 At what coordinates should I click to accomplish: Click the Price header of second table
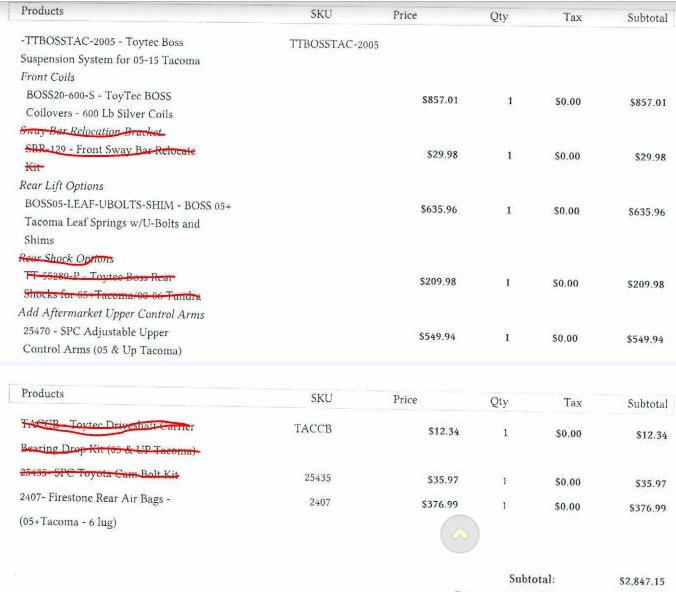coord(405,400)
